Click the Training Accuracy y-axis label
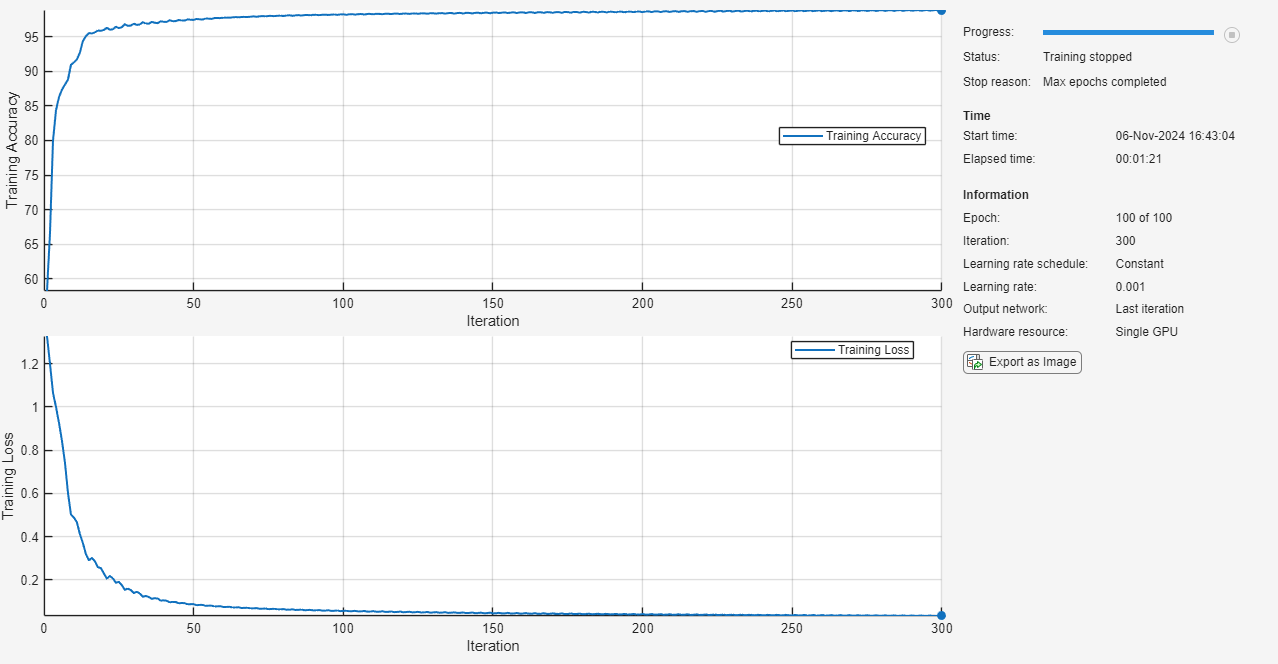The width and height of the screenshot is (1278, 664). tap(12, 150)
